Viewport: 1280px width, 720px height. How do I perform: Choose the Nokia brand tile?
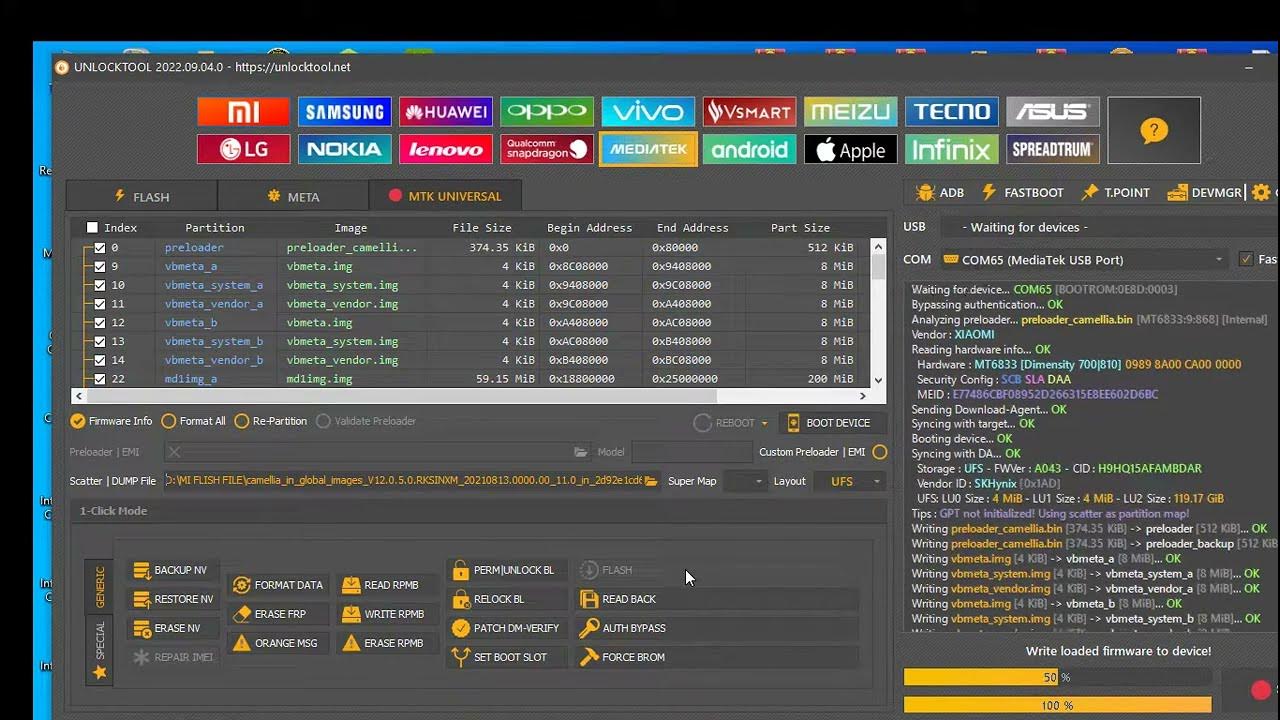click(x=344, y=149)
